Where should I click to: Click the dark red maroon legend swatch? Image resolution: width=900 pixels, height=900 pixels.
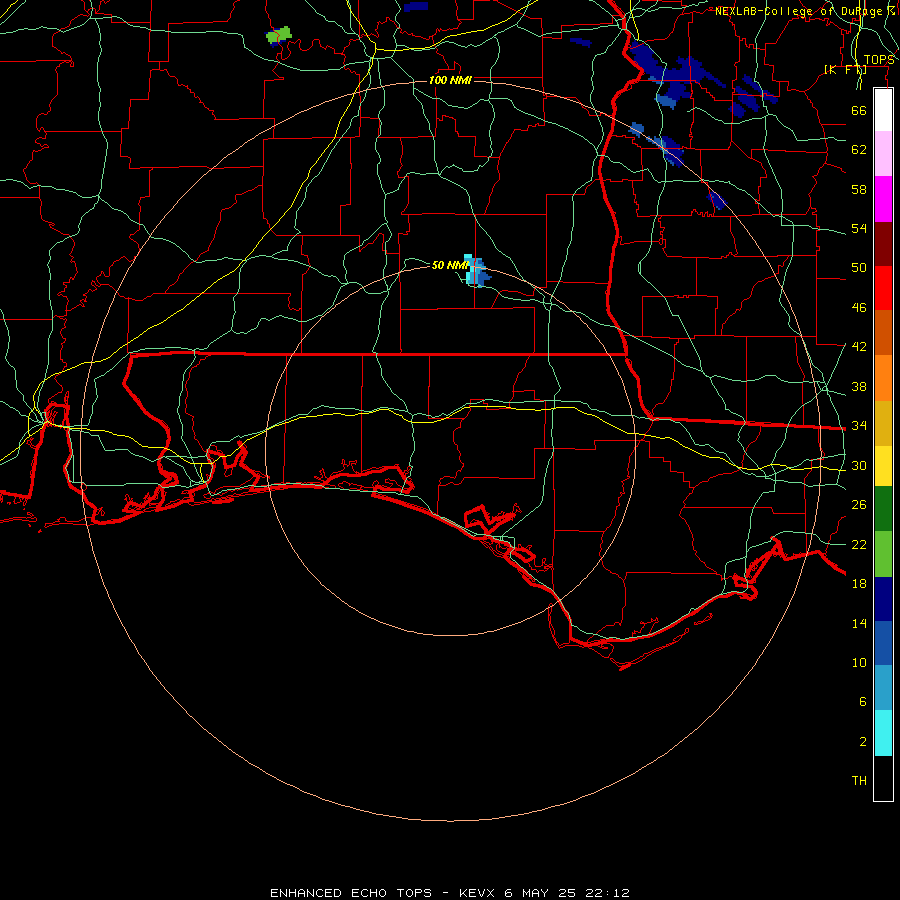coord(883,244)
